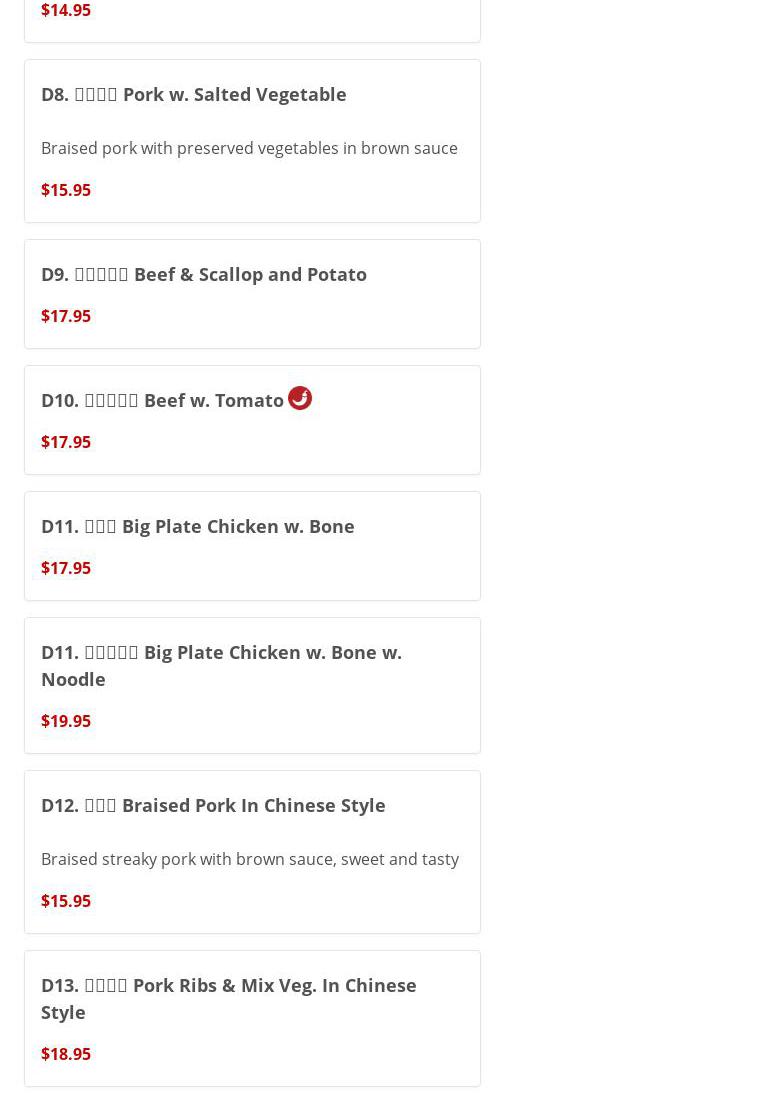Click the braised pork with preserved vegetables description

pos(249,148)
